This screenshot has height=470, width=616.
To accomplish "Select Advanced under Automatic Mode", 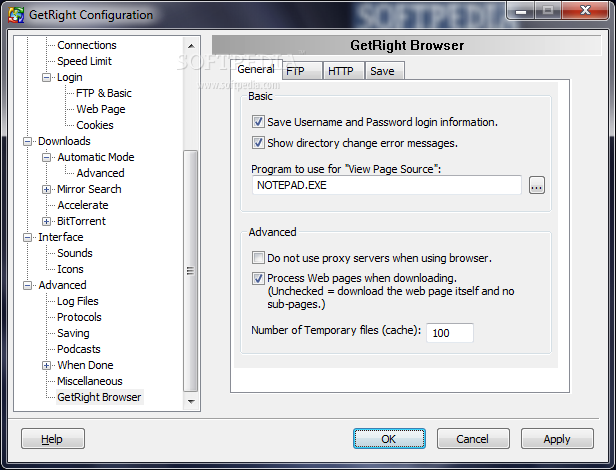I will coord(101,173).
